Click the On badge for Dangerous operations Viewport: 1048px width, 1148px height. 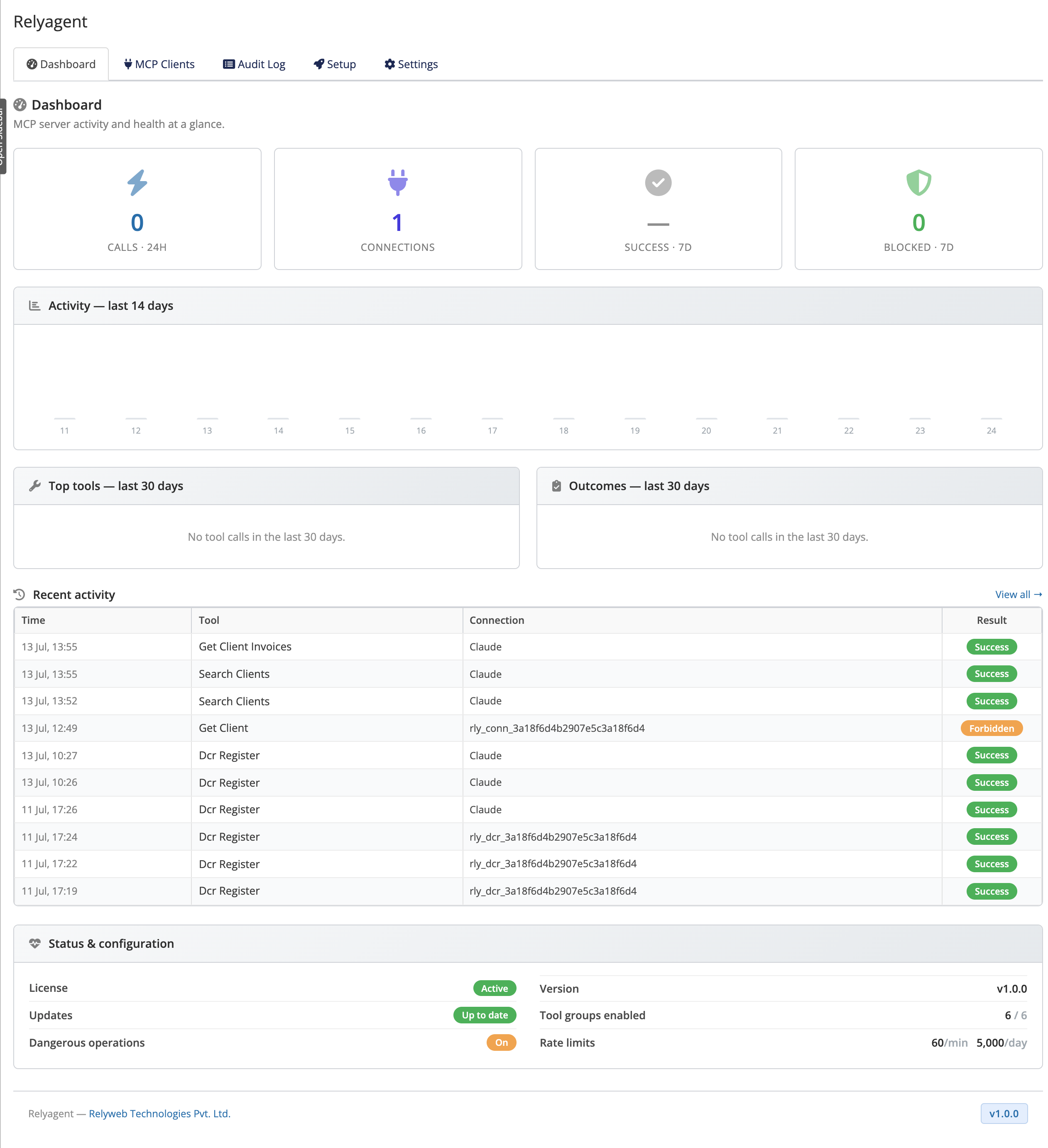501,1042
